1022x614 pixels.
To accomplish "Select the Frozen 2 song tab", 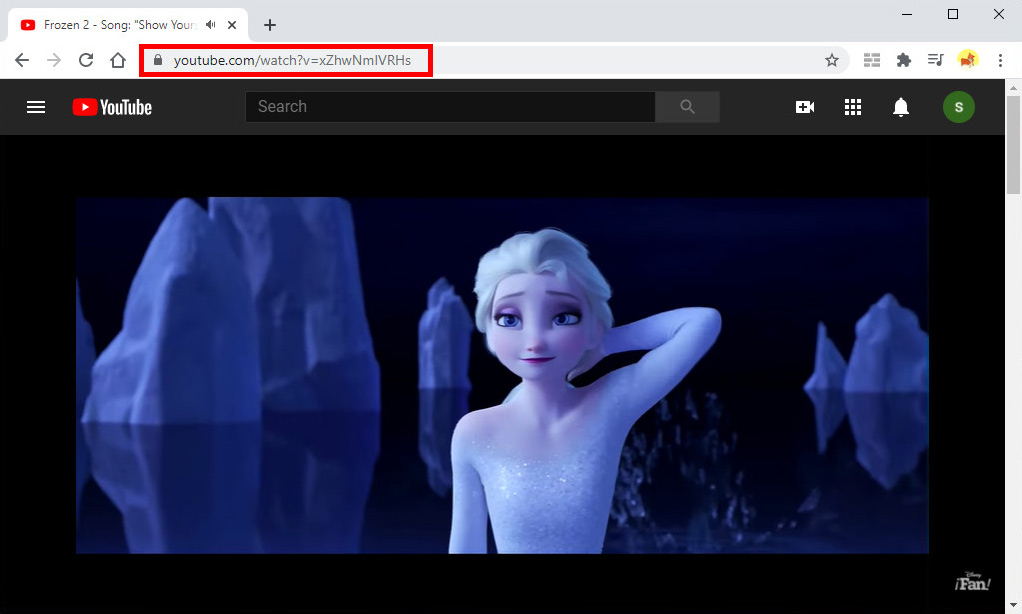I will [128, 25].
